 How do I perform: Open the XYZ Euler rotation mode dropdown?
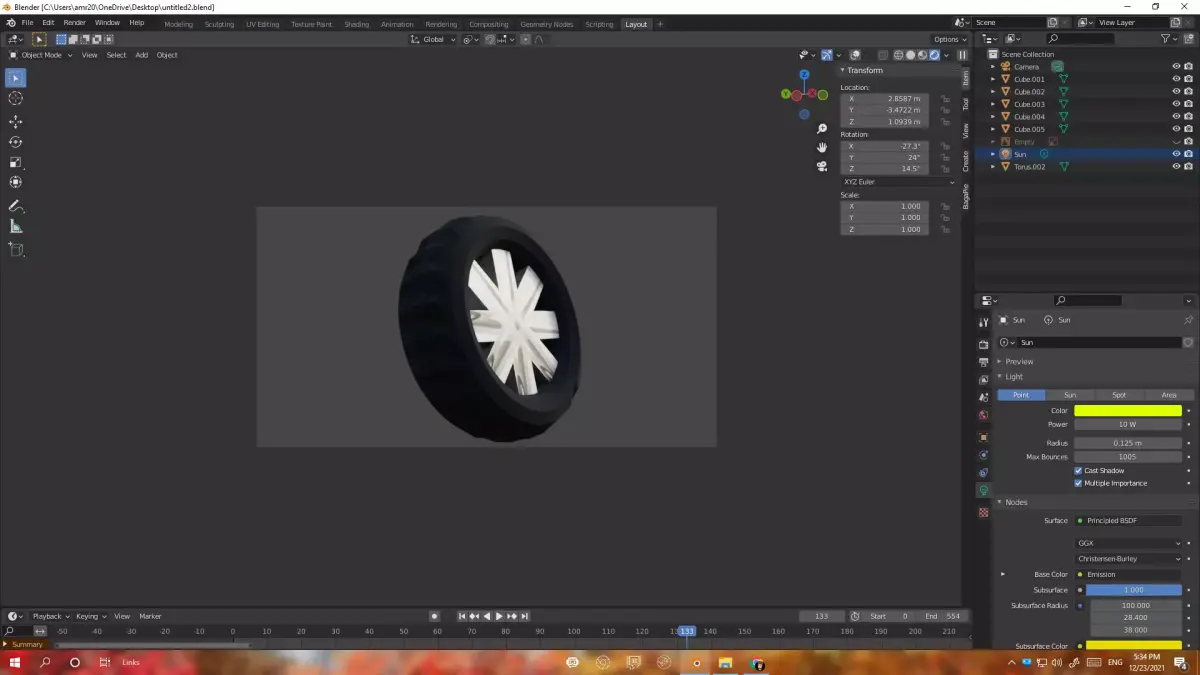tap(898, 182)
